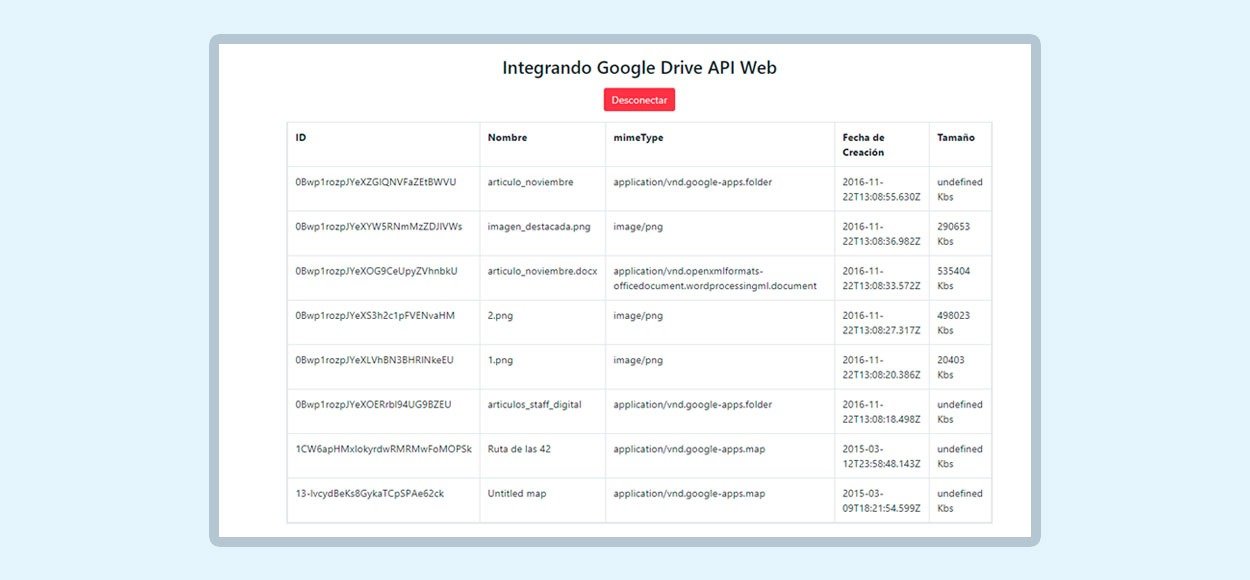Select the ID column header
Viewport: 1250px width, 580px height.
(x=301, y=138)
